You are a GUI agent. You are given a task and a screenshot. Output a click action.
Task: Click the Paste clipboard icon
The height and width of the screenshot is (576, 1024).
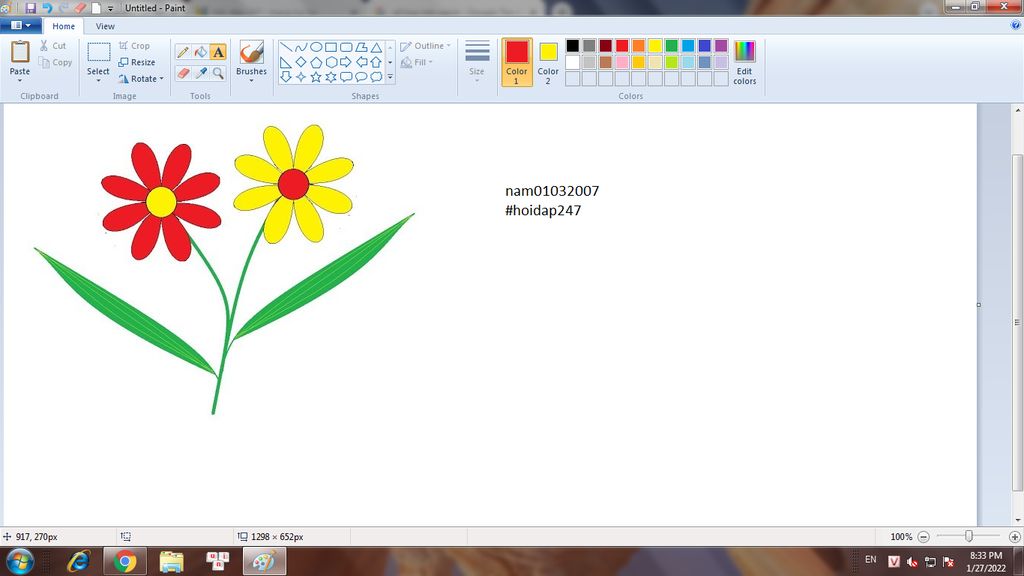click(x=20, y=52)
